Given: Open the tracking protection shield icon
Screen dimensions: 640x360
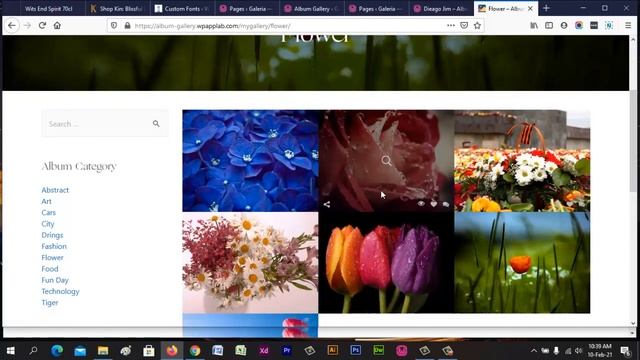Looking at the screenshot, I should (x=114, y=25).
